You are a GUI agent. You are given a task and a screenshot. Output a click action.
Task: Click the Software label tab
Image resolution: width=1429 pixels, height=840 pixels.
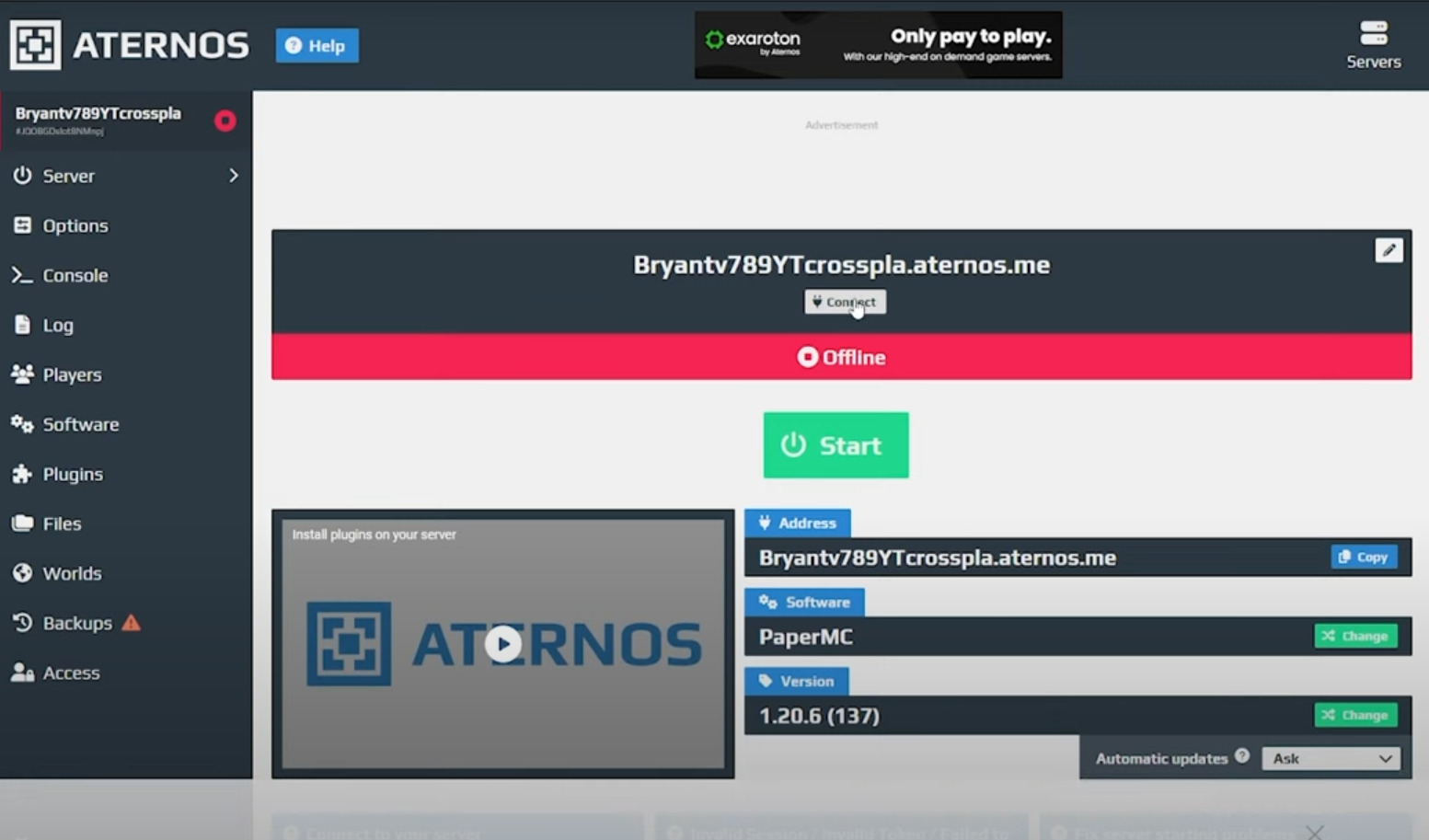coord(803,602)
